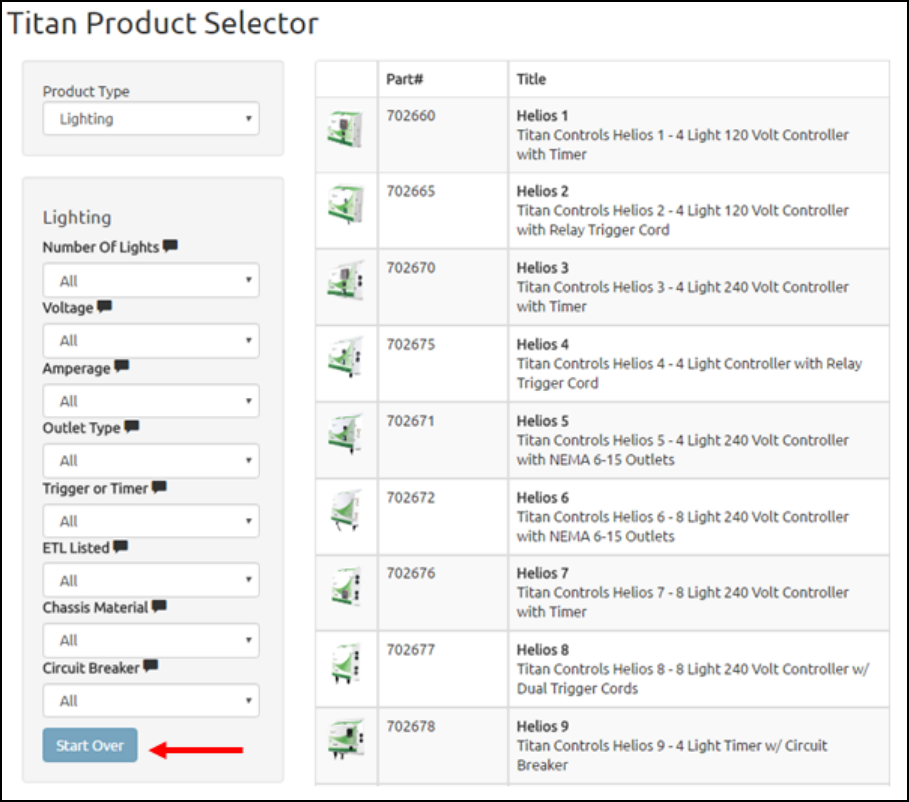Viewport: 909px width, 802px height.
Task: Click the Amperage help comment icon
Action: [x=122, y=367]
